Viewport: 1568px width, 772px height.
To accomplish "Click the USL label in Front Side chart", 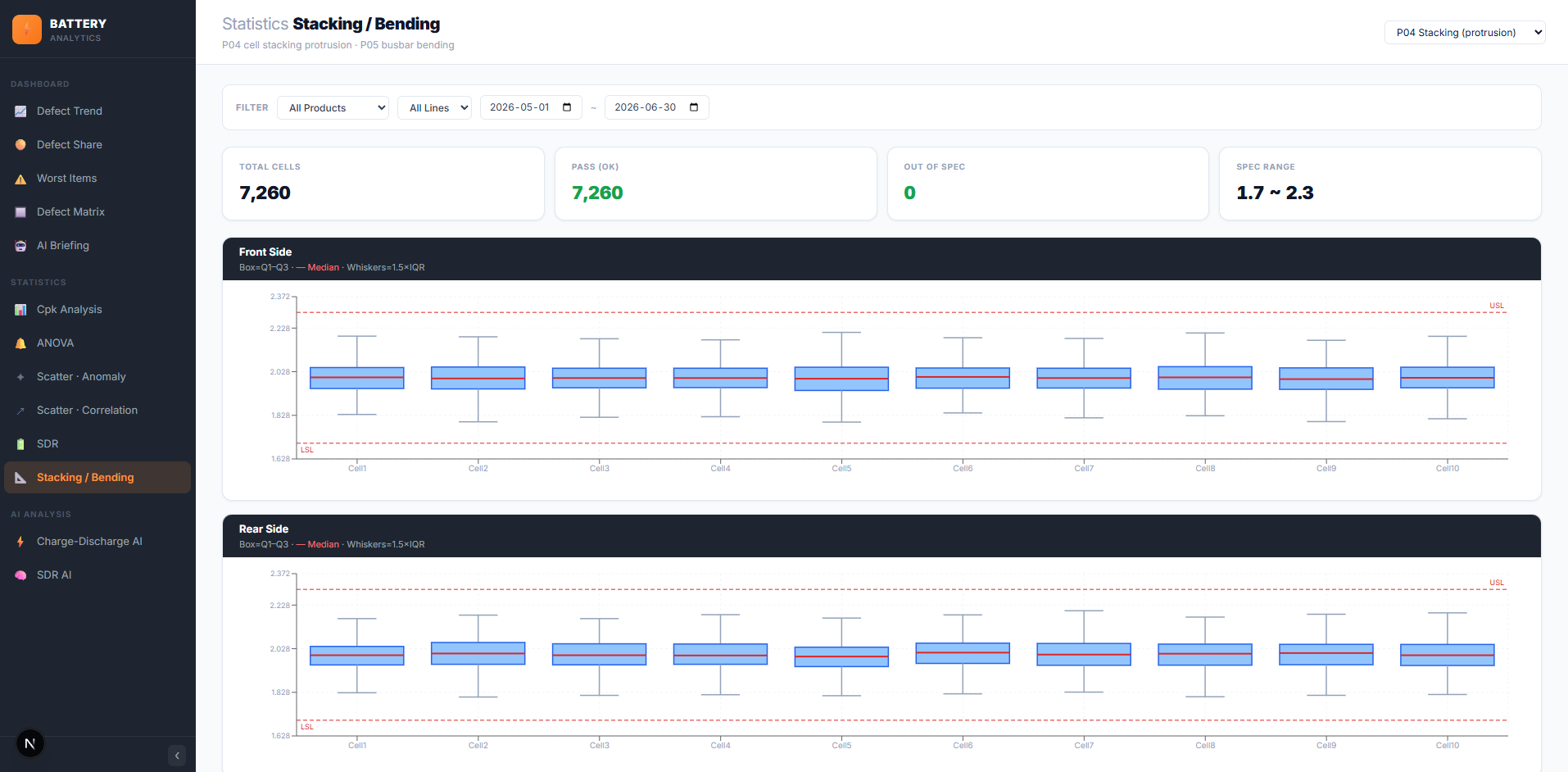I will point(1497,306).
